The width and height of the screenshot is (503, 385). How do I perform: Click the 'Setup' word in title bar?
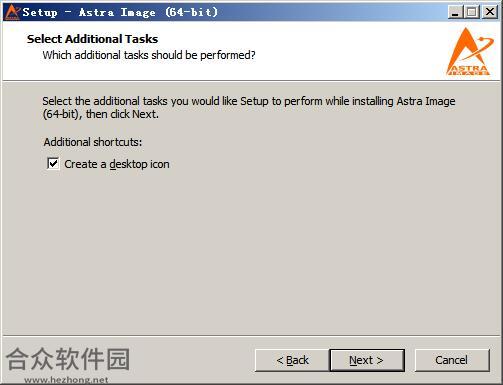[40, 13]
